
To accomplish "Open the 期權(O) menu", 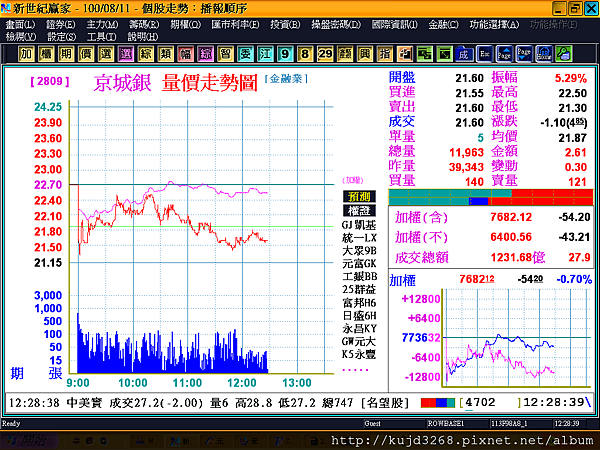I will pyautogui.click(x=185, y=25).
